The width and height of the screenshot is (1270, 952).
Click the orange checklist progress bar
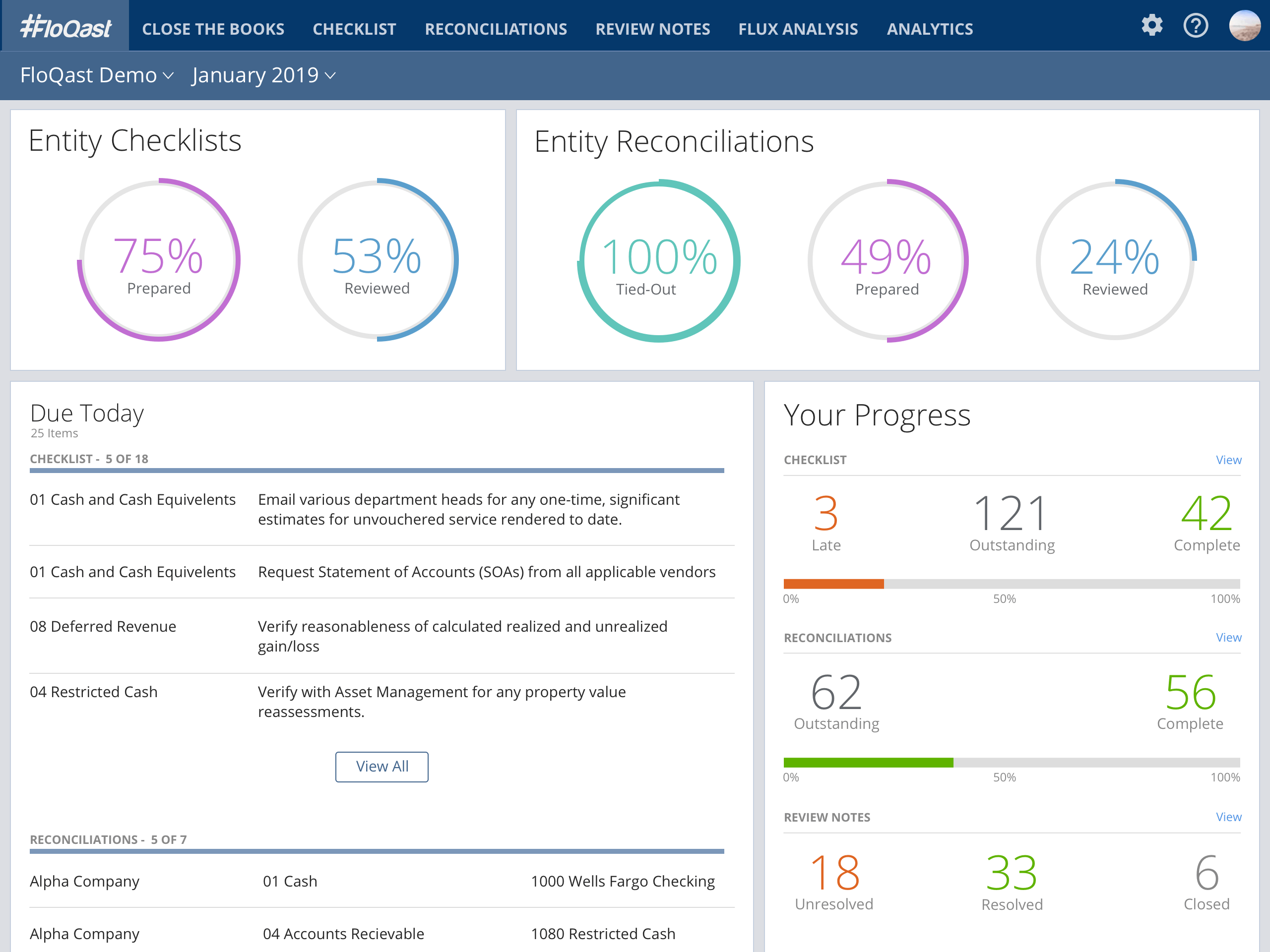click(833, 584)
